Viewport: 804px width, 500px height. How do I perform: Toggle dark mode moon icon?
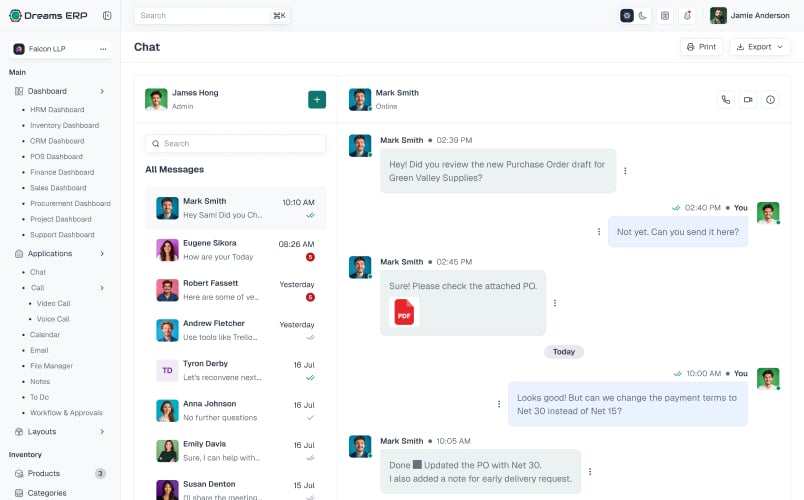642,15
